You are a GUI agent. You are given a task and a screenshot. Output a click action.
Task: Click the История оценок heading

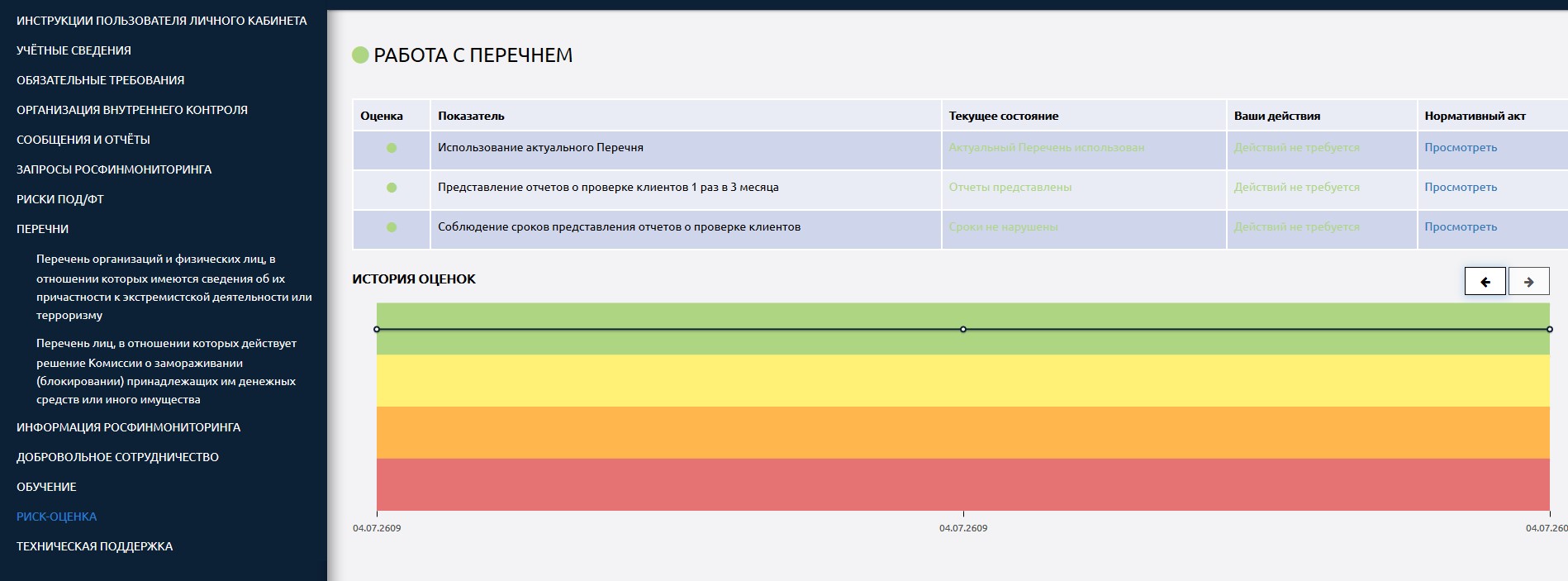414,279
